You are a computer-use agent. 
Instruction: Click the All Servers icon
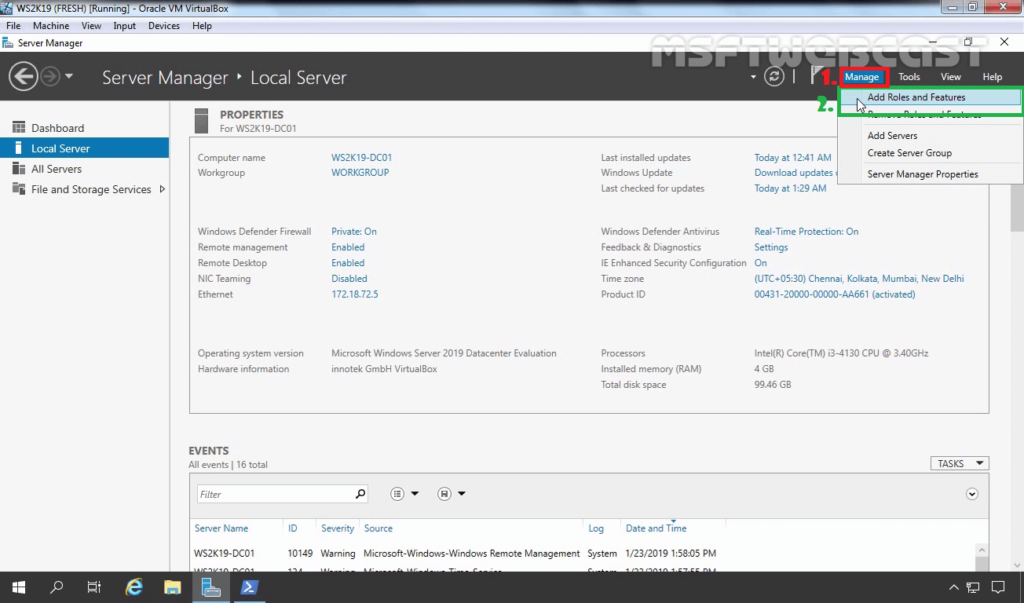[18, 169]
